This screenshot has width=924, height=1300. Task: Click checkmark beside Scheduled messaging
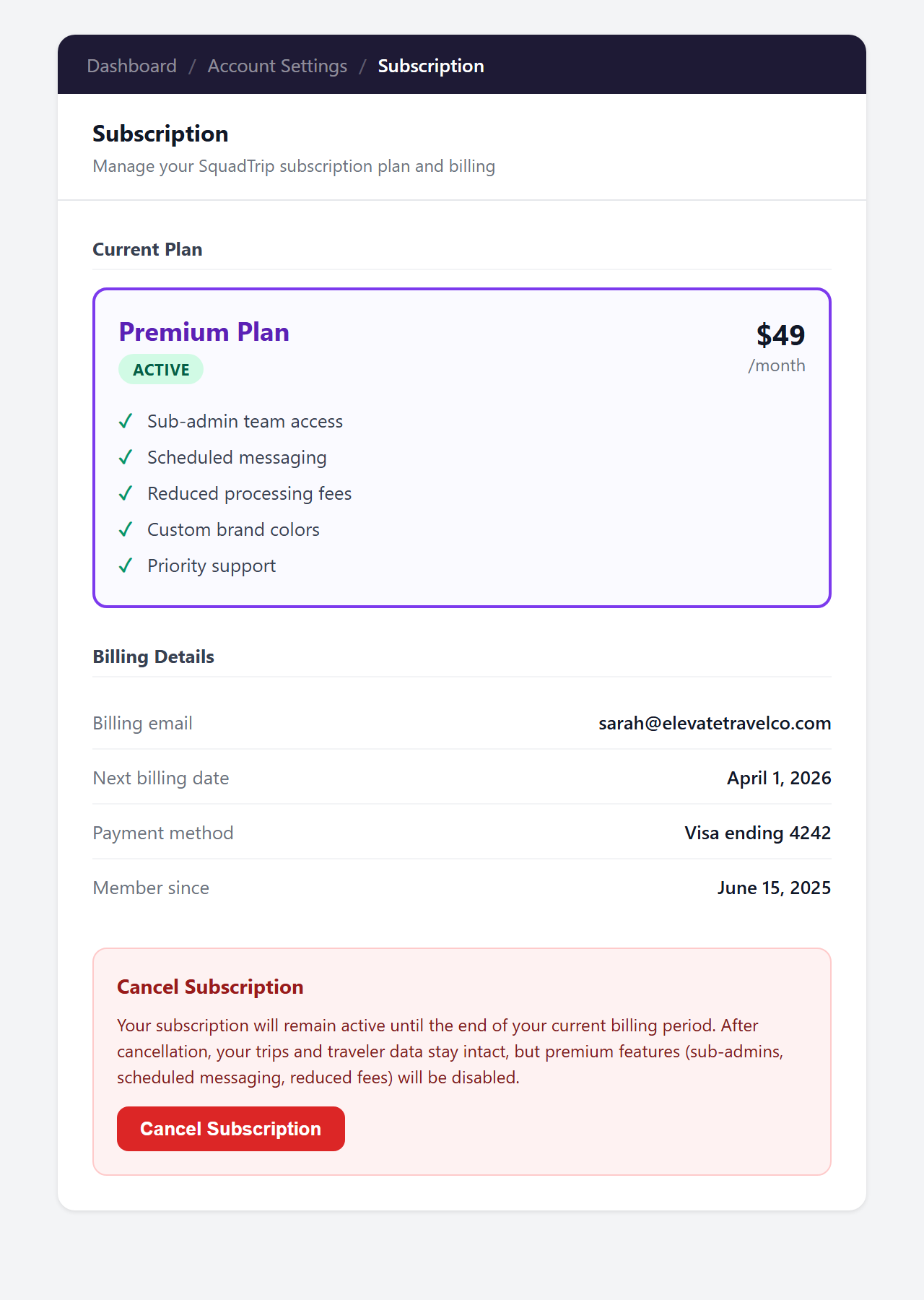[126, 457]
